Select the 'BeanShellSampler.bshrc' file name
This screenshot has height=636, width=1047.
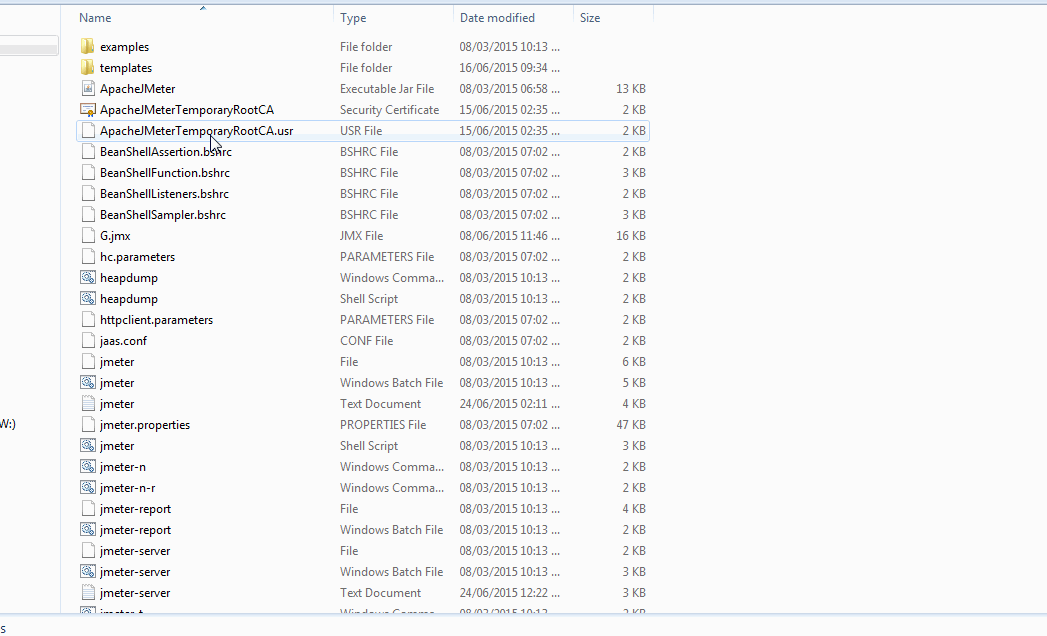point(163,214)
